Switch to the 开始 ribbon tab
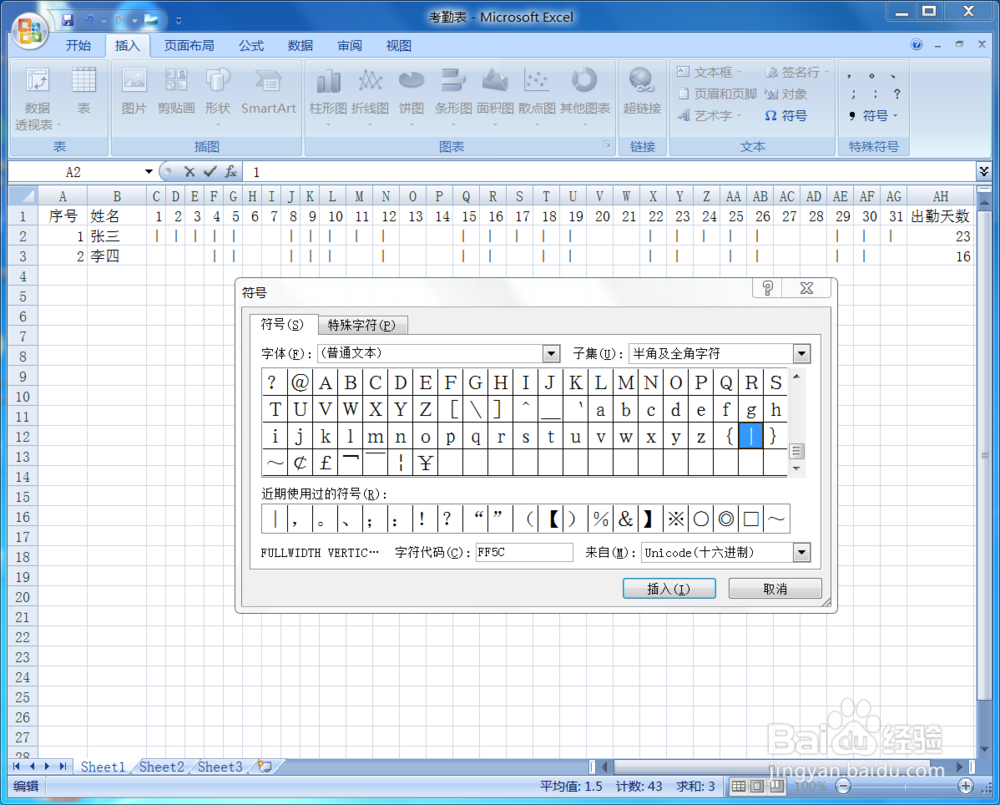The width and height of the screenshot is (1000, 805). (78, 45)
